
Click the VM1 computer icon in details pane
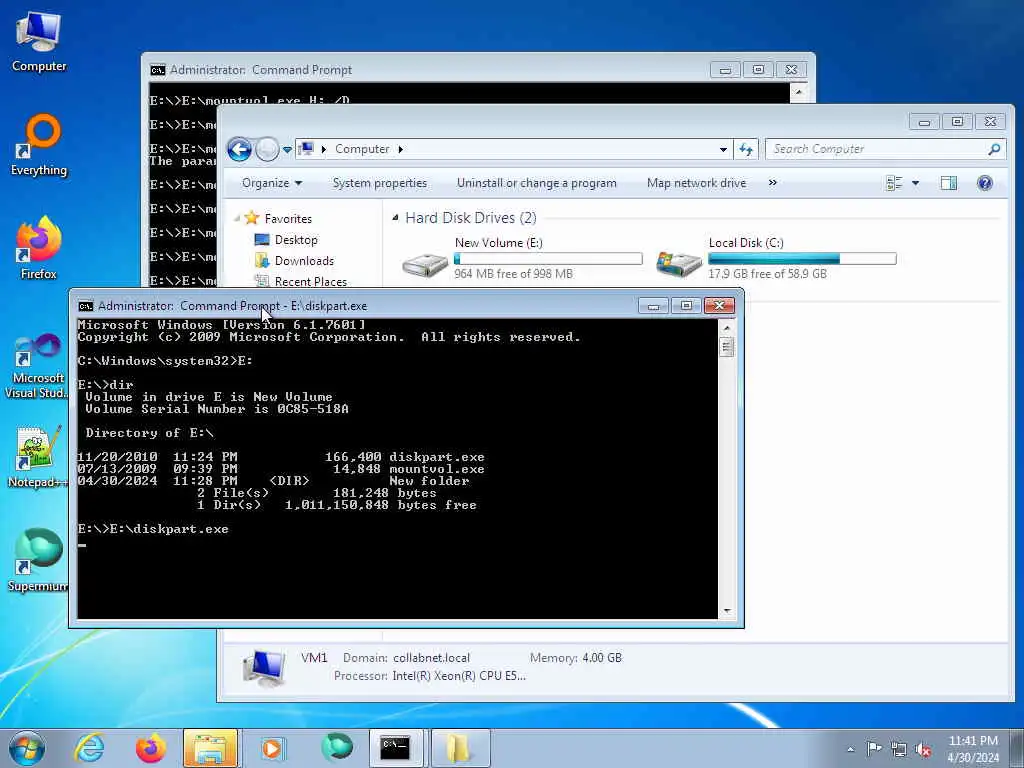click(263, 667)
